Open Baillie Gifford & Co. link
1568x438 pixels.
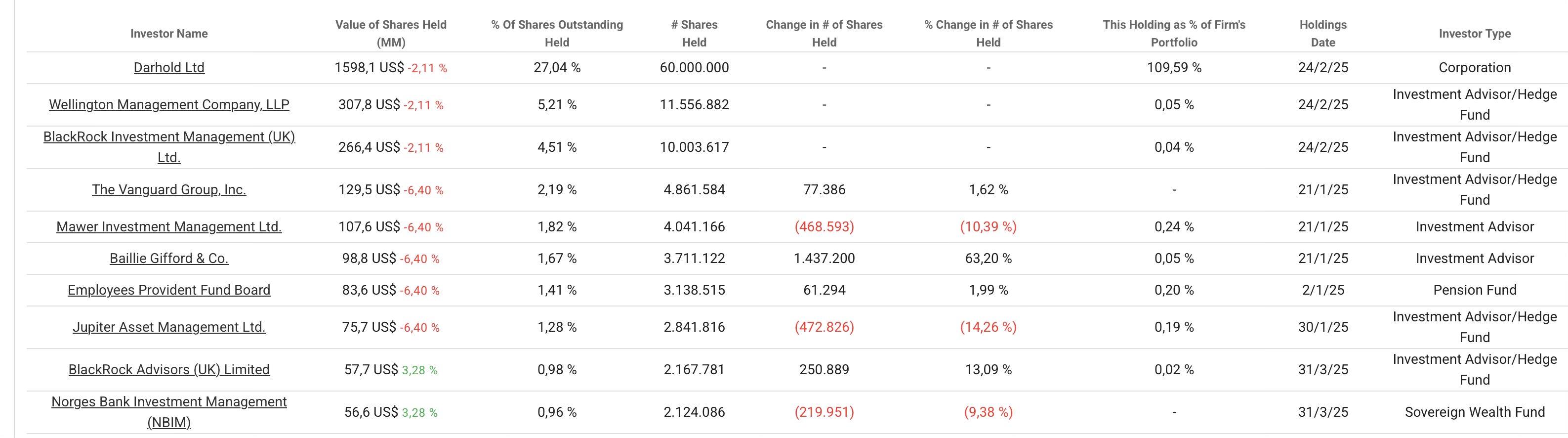(168, 259)
